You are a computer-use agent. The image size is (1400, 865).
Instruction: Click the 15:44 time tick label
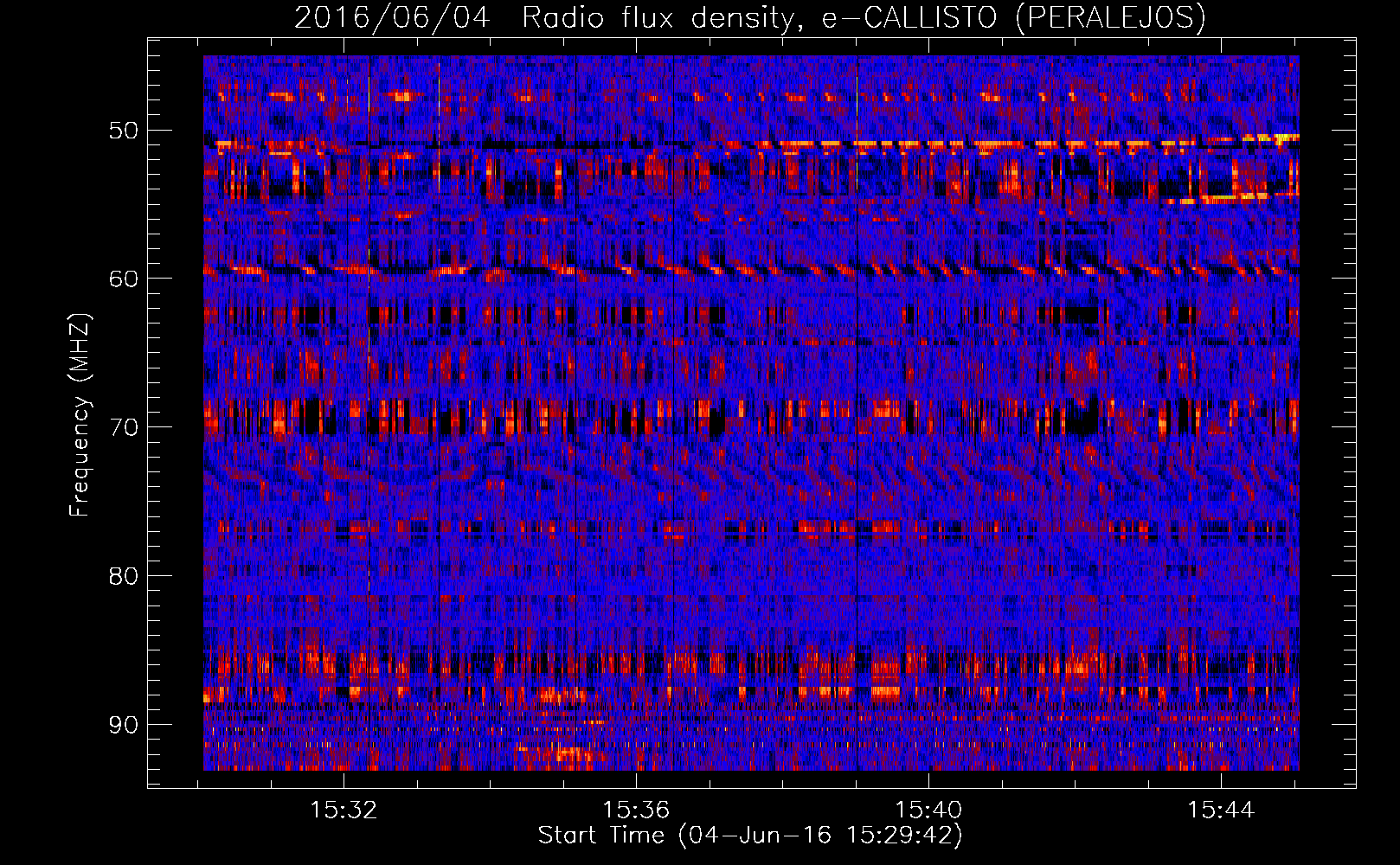click(1221, 811)
